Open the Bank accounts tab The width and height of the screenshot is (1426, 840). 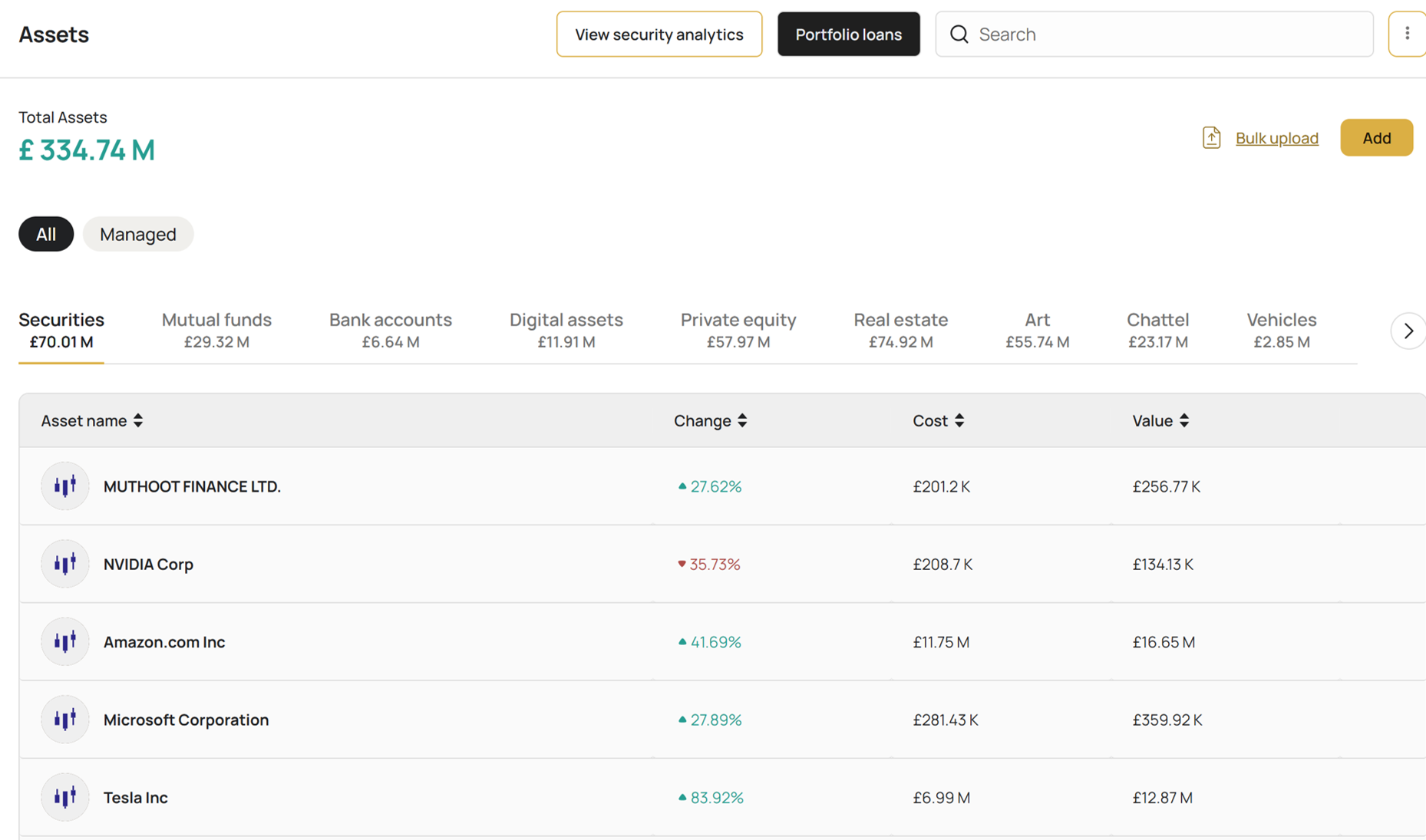coord(391,331)
